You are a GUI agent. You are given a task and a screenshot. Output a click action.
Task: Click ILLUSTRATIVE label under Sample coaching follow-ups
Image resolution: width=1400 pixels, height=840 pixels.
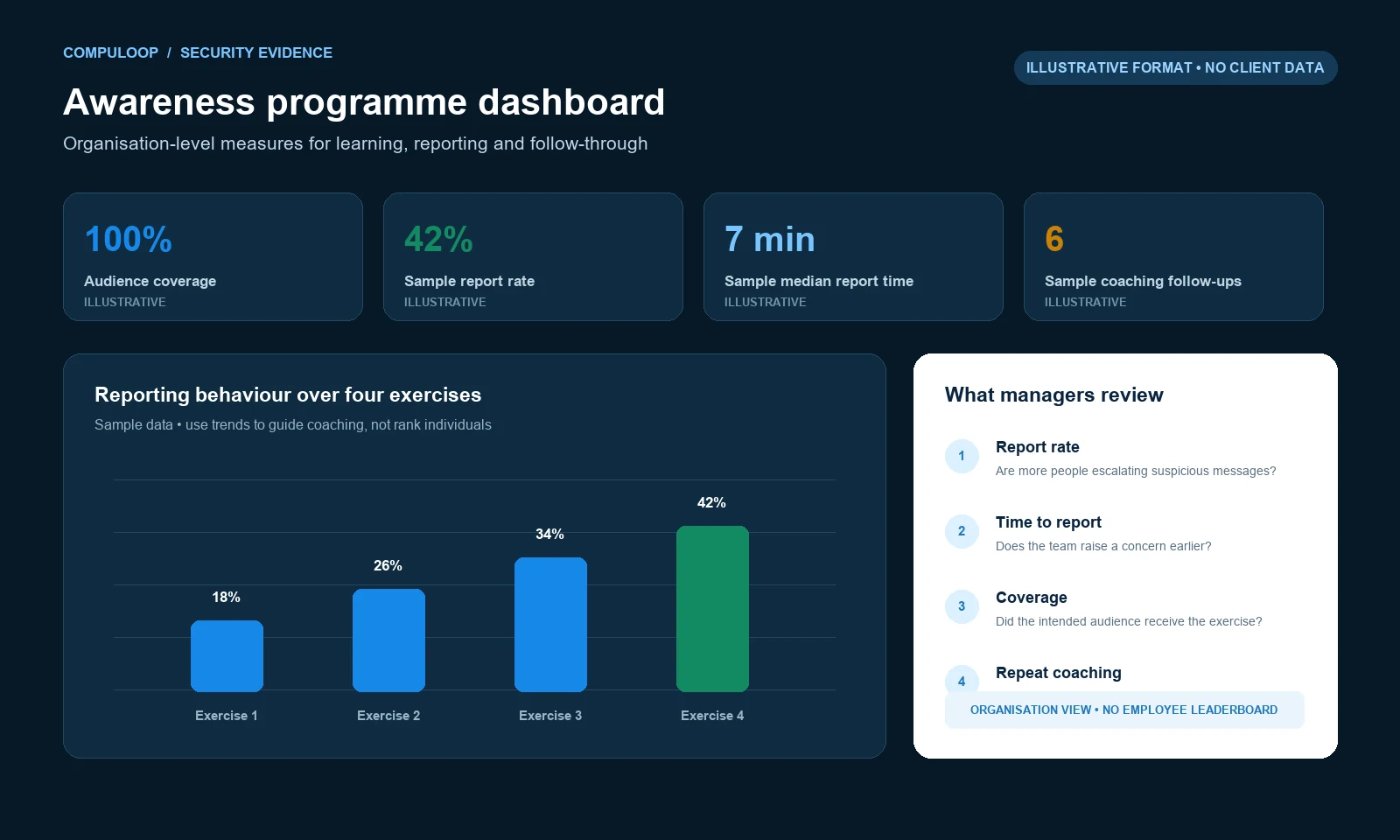click(1086, 302)
